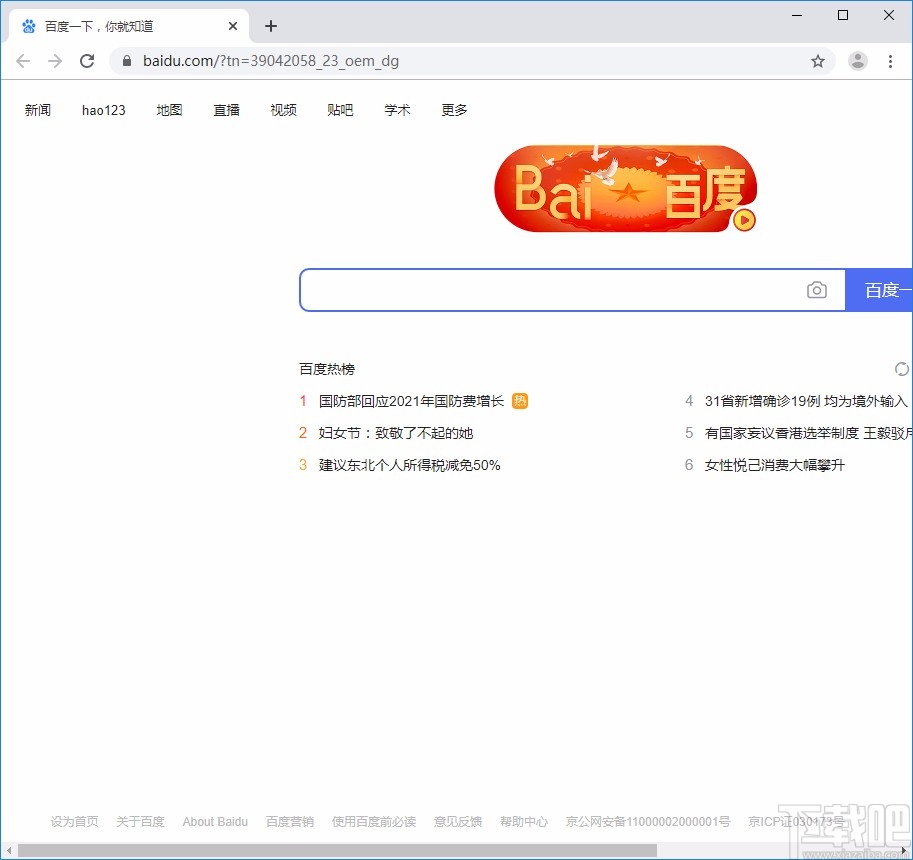Screen dimensions: 913x860
Task: Go back with the back arrow
Action: 23,60
